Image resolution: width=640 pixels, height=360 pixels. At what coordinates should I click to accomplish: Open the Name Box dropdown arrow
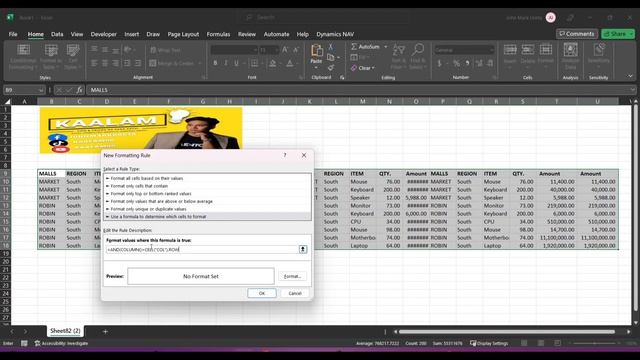tap(40, 90)
